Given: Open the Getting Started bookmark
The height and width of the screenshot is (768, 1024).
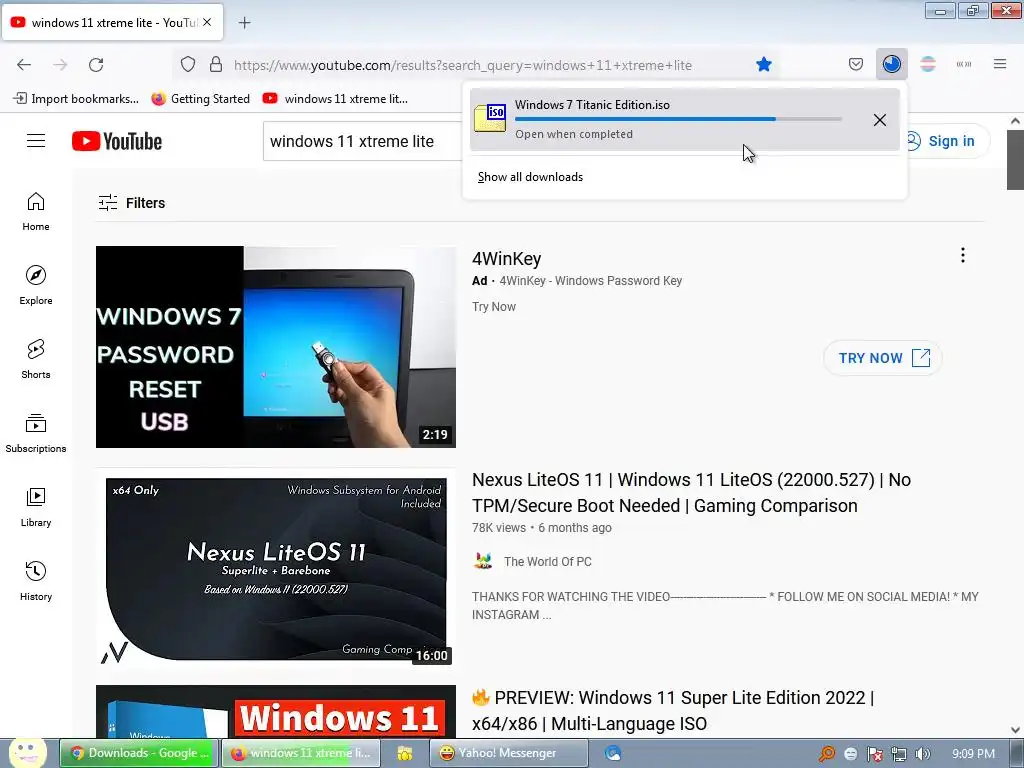Looking at the screenshot, I should pos(200,99).
